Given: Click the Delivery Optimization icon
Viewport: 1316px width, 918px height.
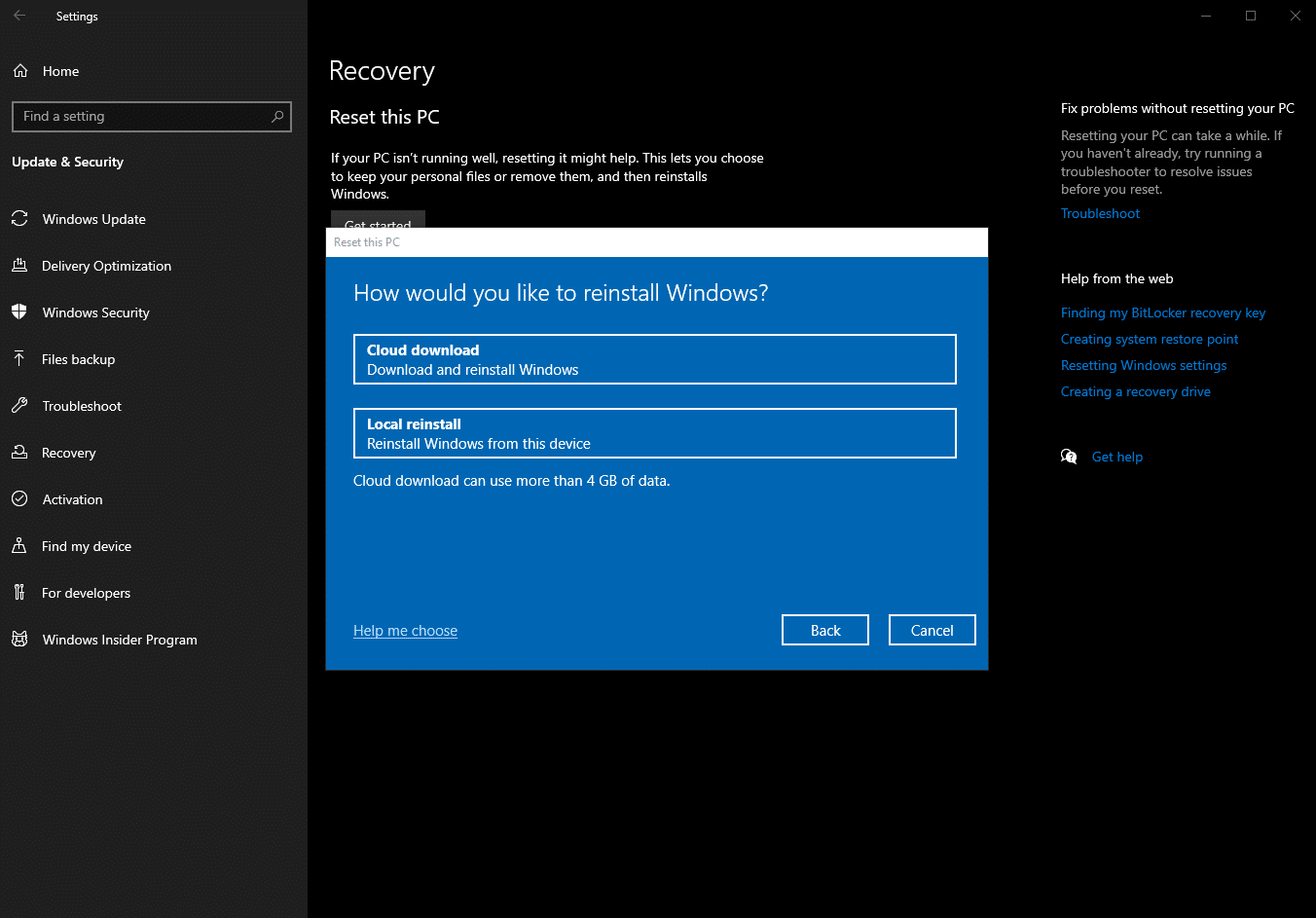Looking at the screenshot, I should pos(19,266).
